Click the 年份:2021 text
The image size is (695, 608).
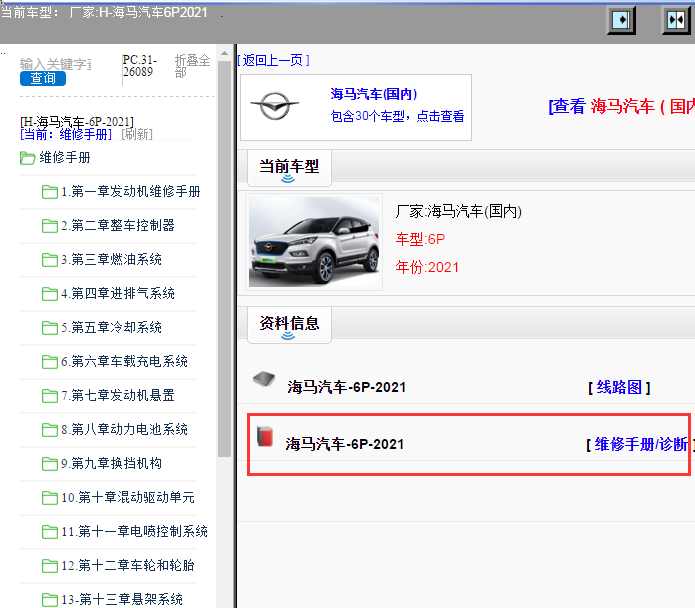pyautogui.click(x=427, y=267)
